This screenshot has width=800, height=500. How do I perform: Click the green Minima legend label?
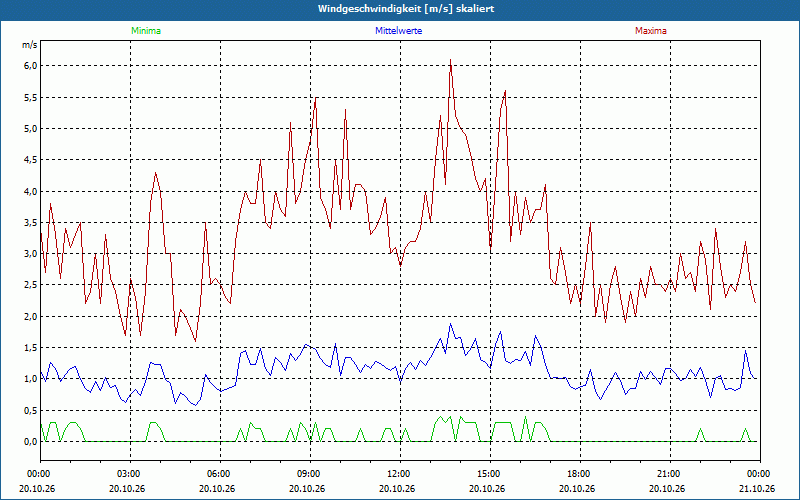click(146, 31)
